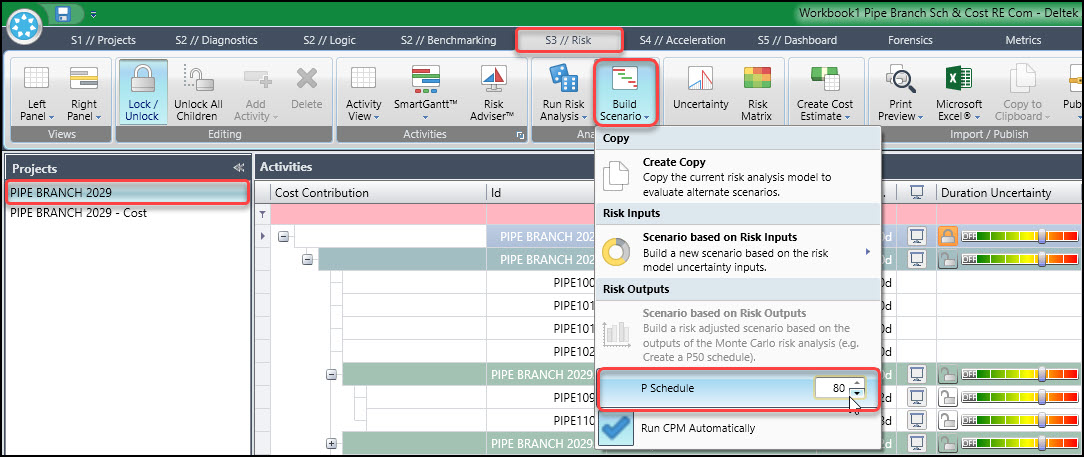This screenshot has width=1084, height=457.
Task: Switch to the S4 // Acceleration tab
Action: click(682, 40)
